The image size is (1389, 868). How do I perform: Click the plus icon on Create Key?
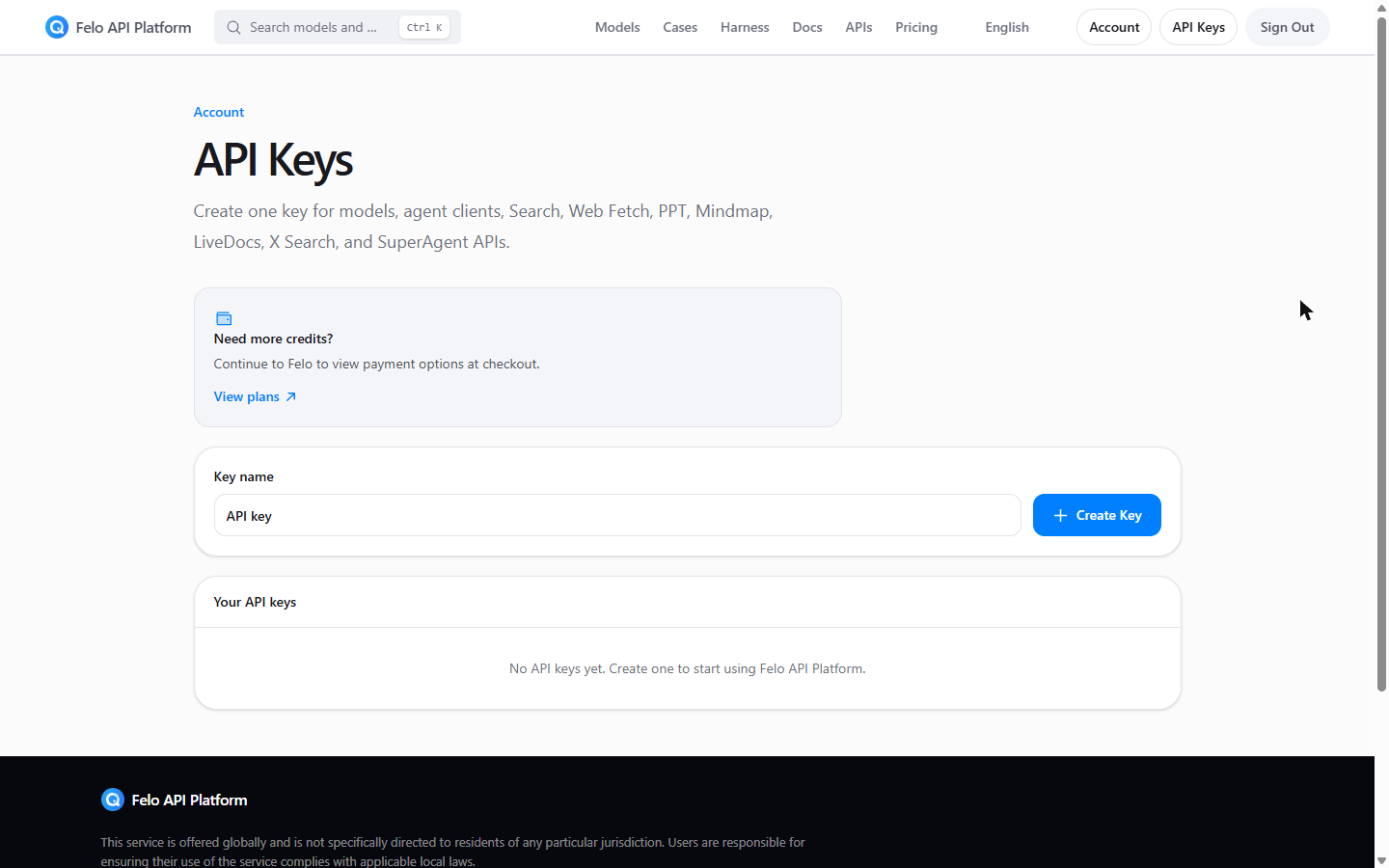1061,515
